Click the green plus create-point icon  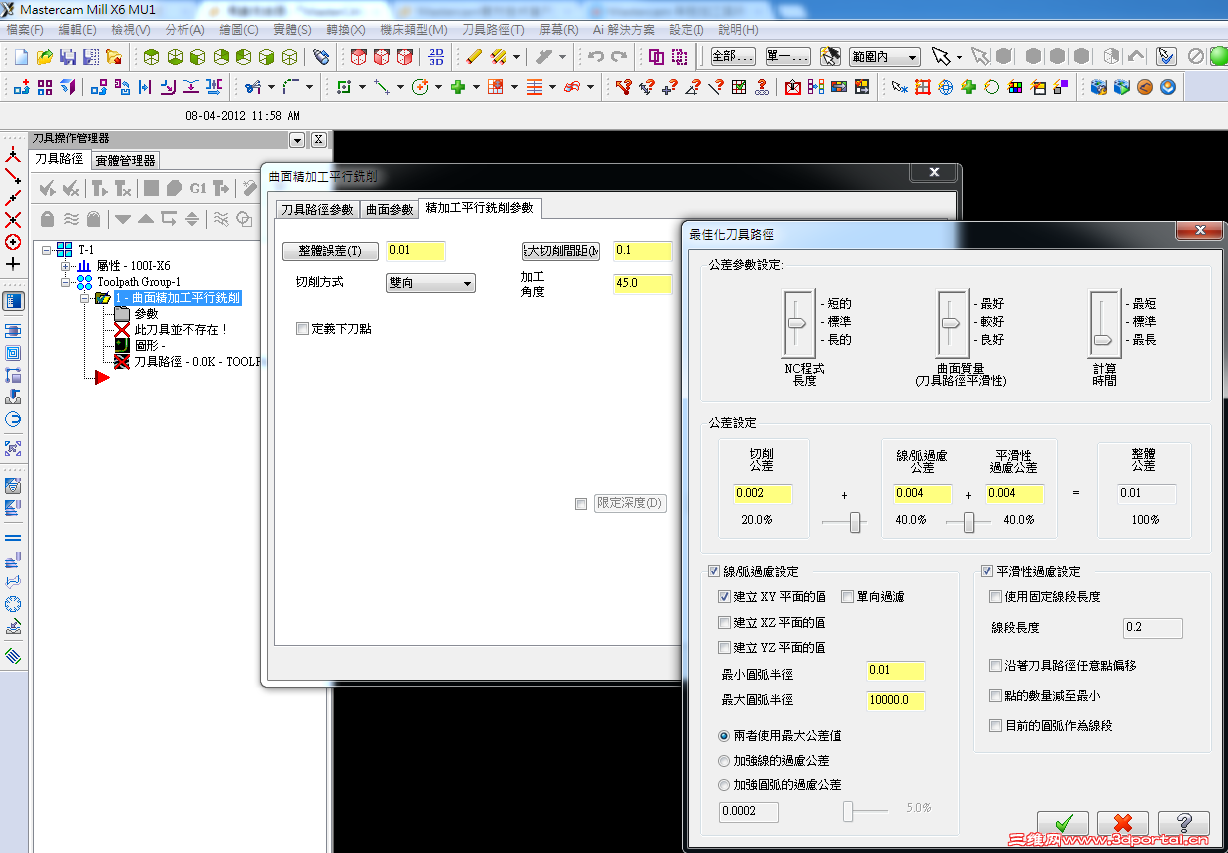click(x=458, y=88)
